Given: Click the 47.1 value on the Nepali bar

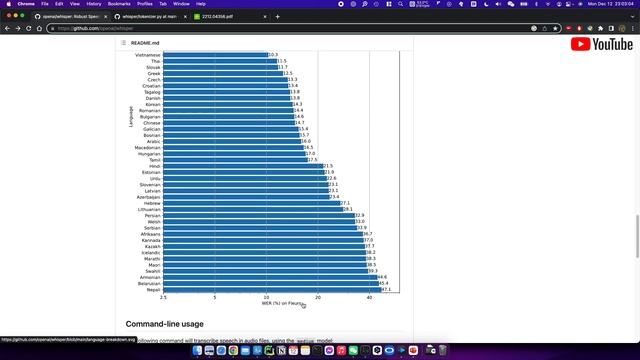Looking at the screenshot, I should coord(386,289).
